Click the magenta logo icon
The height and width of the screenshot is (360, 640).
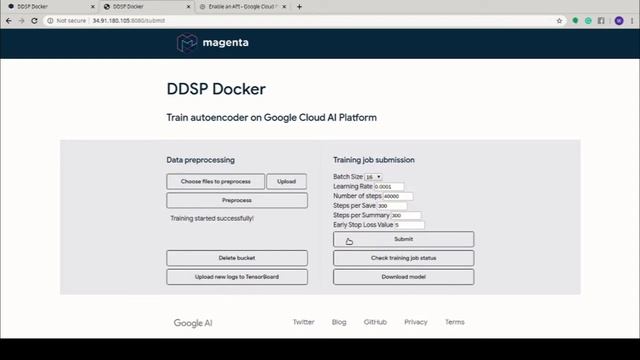pyautogui.click(x=187, y=43)
